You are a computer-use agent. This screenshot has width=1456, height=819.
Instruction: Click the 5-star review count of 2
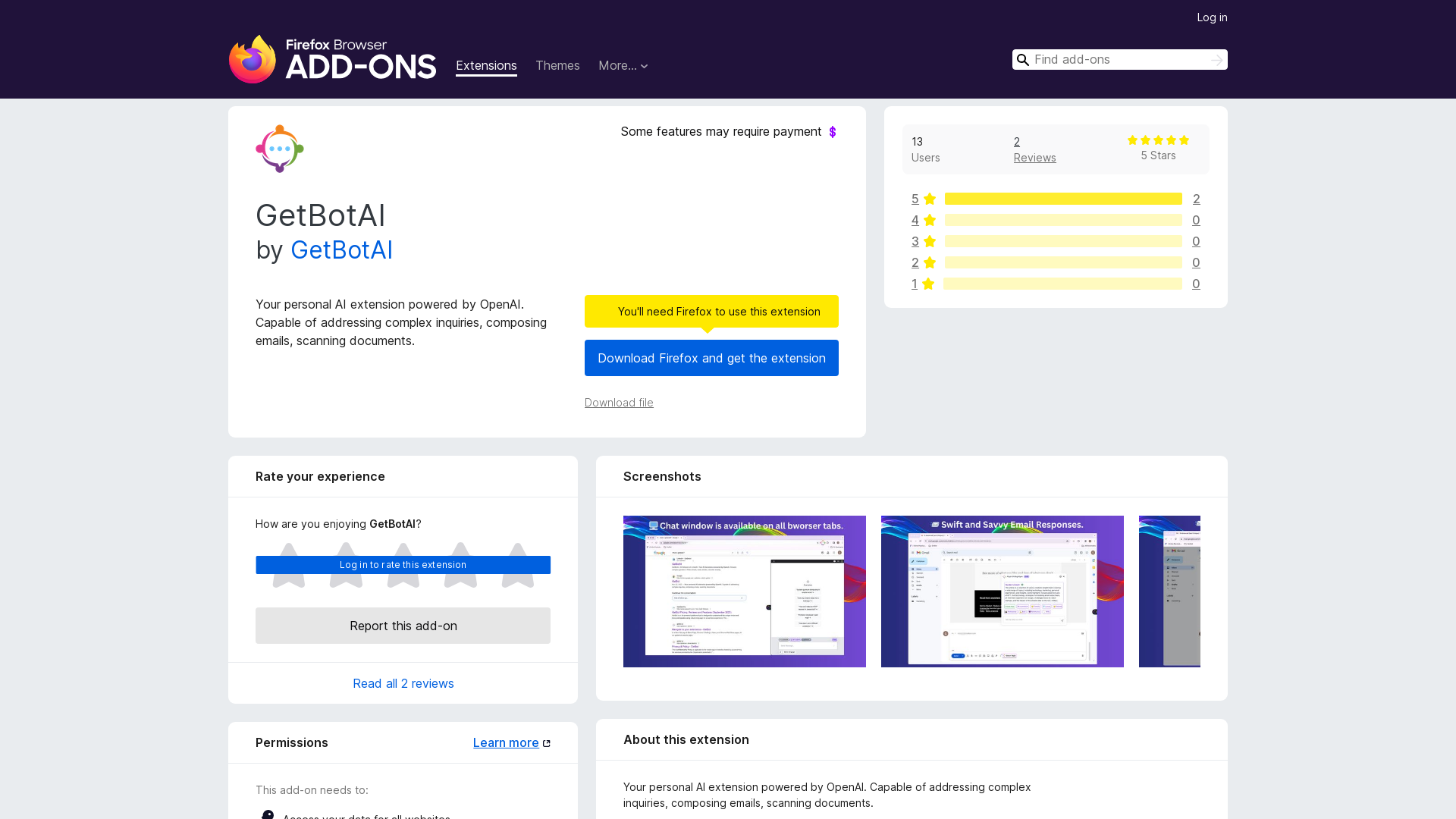coord(1196,199)
